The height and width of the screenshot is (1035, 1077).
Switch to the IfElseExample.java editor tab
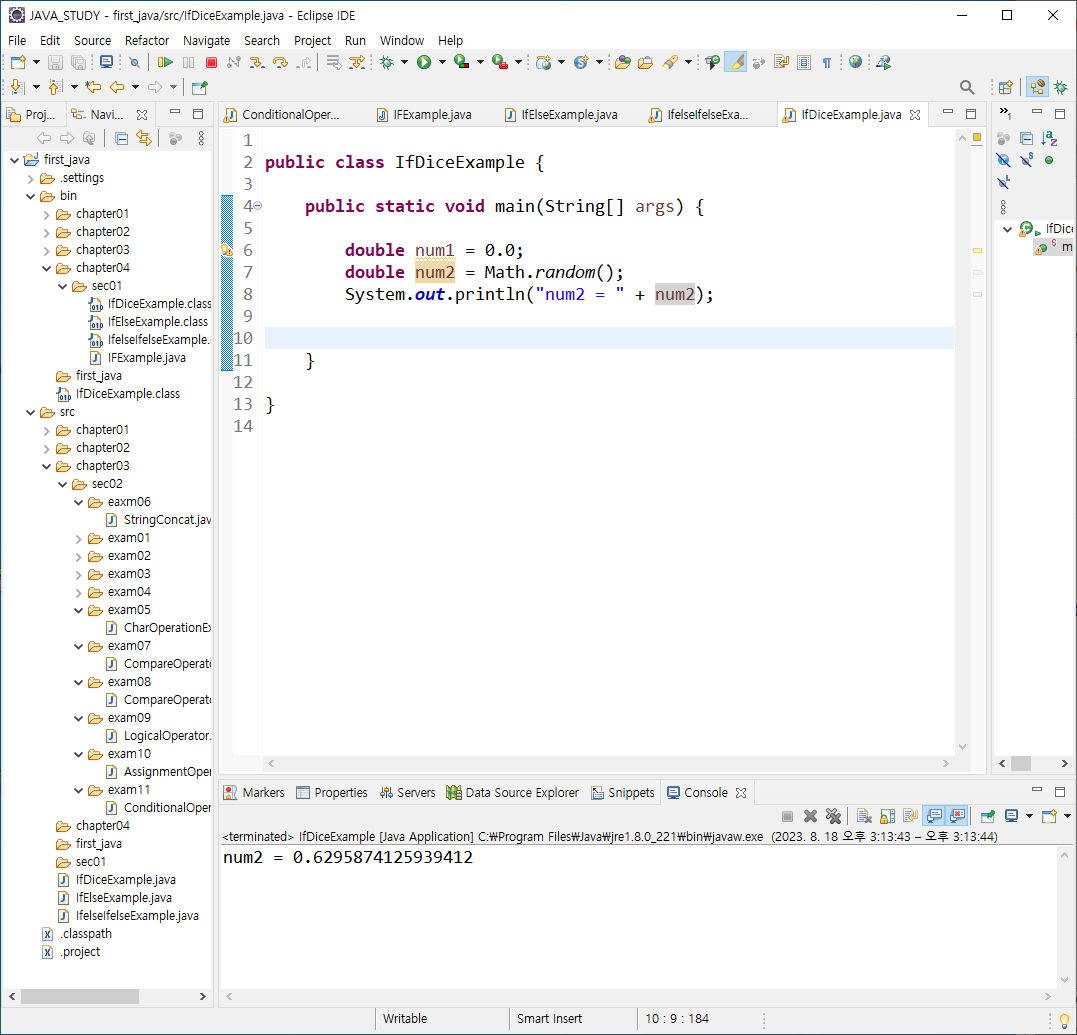point(561,115)
